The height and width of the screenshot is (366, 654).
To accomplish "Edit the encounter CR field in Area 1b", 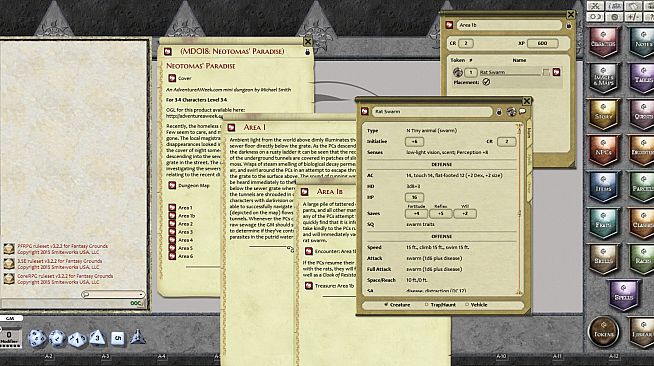I will tap(465, 43).
